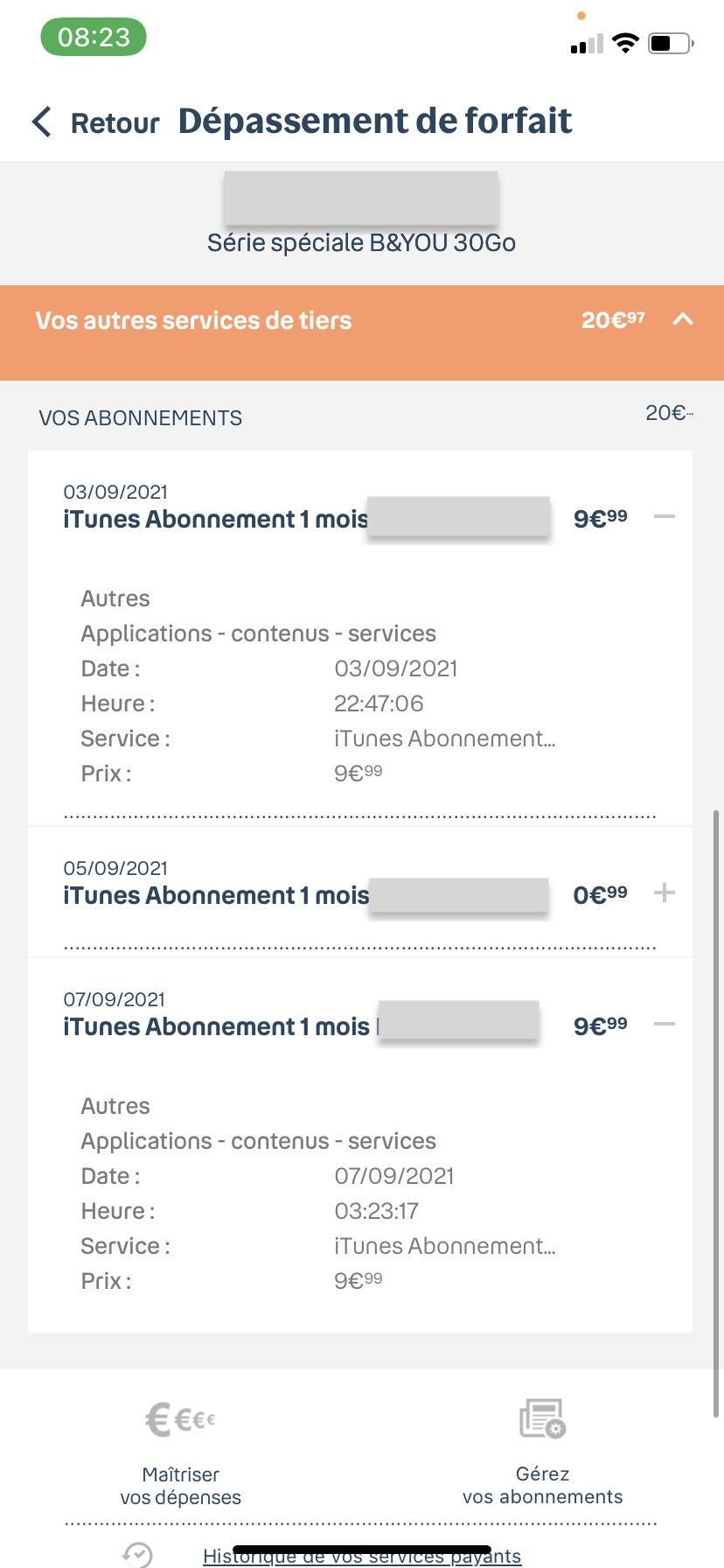Screen dimensions: 724x1568
Task: Tap the history clock icon
Action: point(137,1554)
